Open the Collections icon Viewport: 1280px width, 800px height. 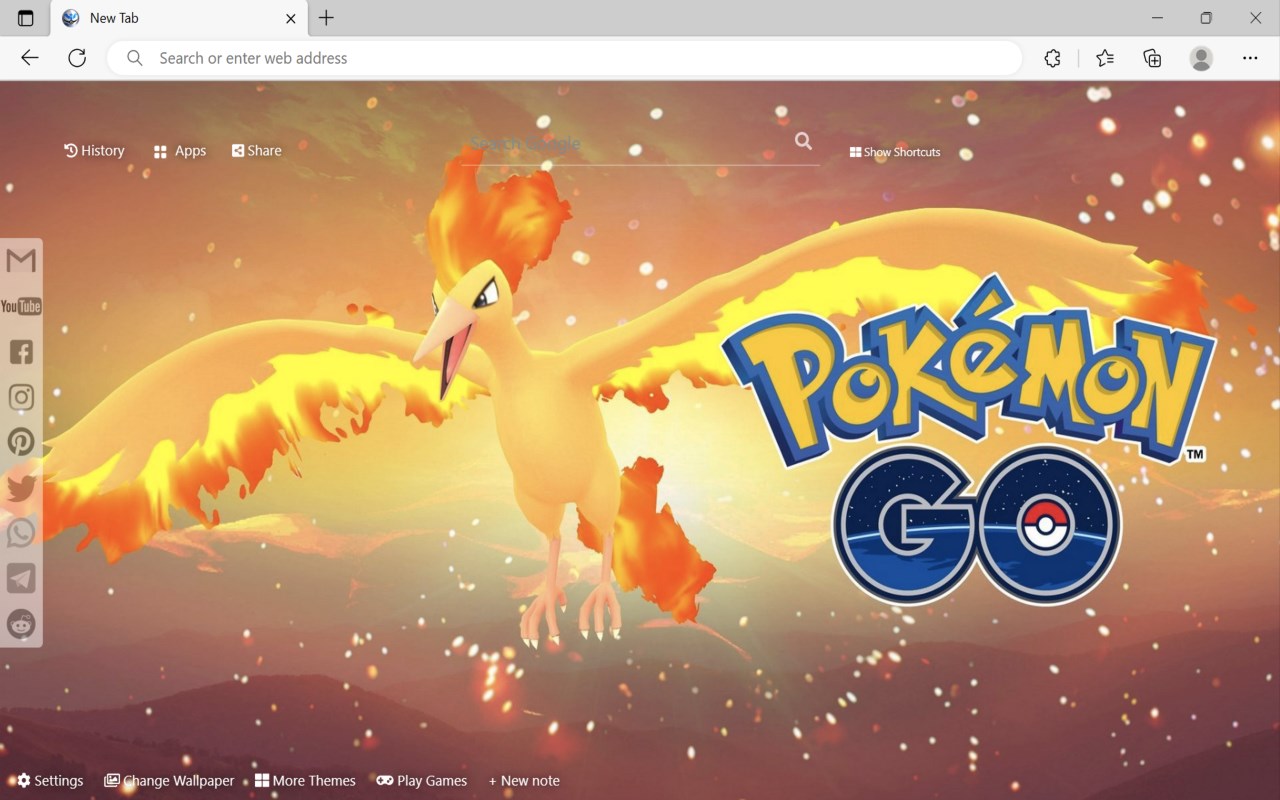1152,58
